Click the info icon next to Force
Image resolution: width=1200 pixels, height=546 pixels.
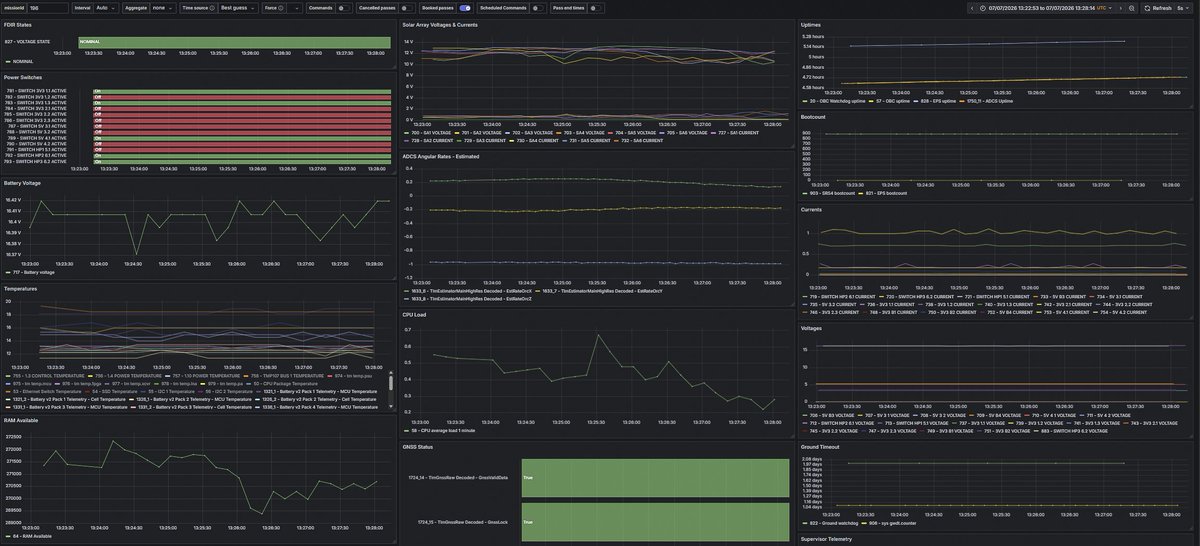[x=280, y=7]
